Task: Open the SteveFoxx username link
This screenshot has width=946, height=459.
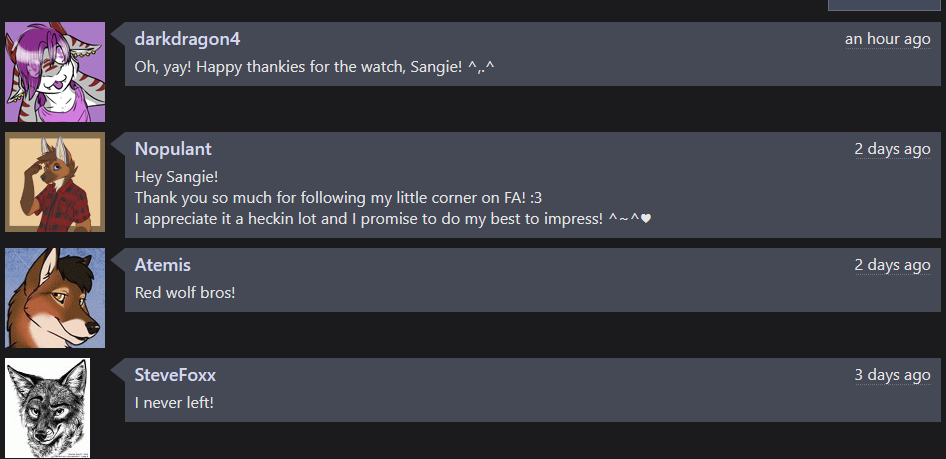Action: pos(175,375)
